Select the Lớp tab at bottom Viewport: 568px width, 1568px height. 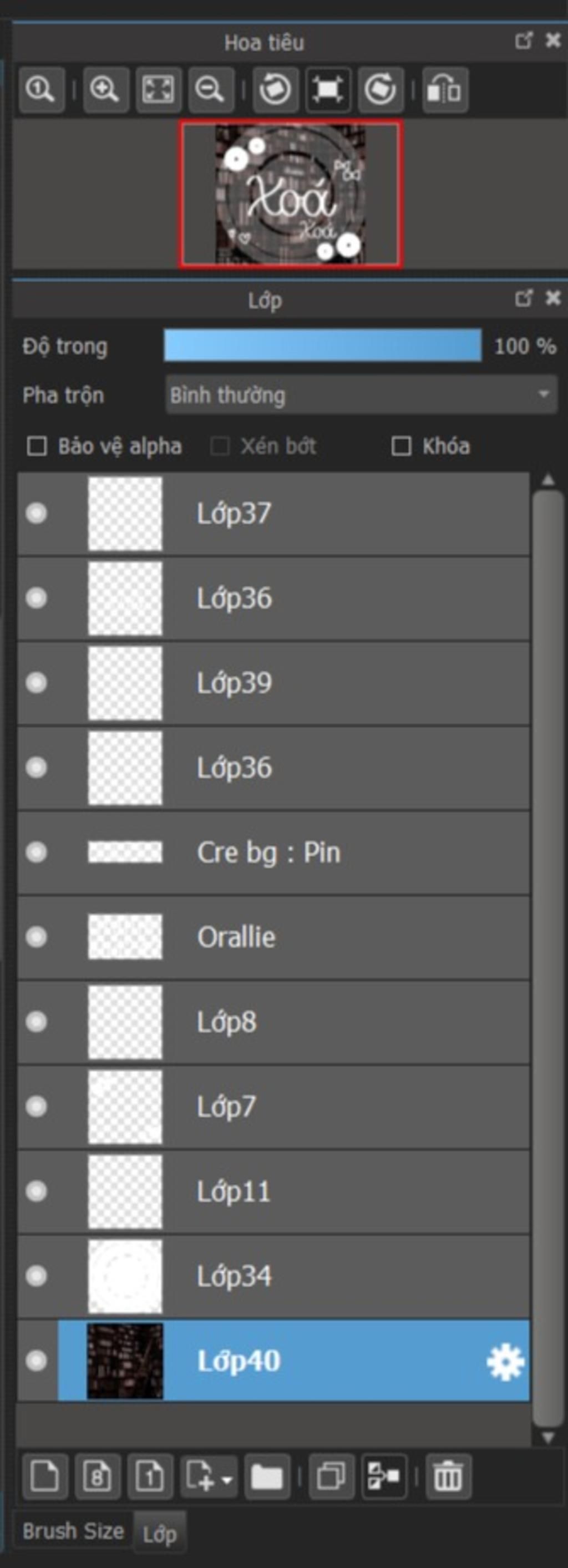(x=160, y=1533)
